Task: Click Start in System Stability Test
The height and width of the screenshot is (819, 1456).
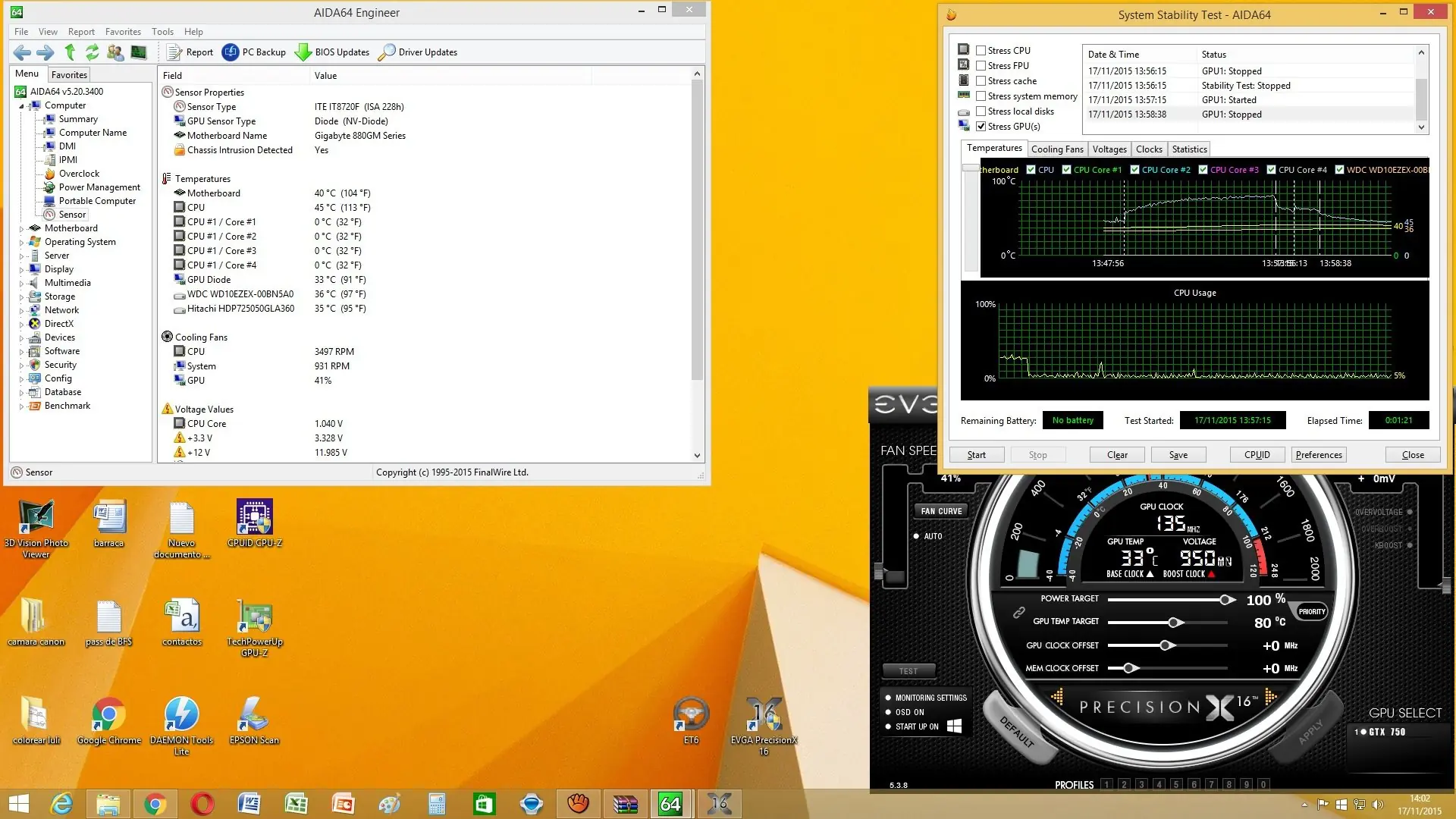Action: pos(977,455)
